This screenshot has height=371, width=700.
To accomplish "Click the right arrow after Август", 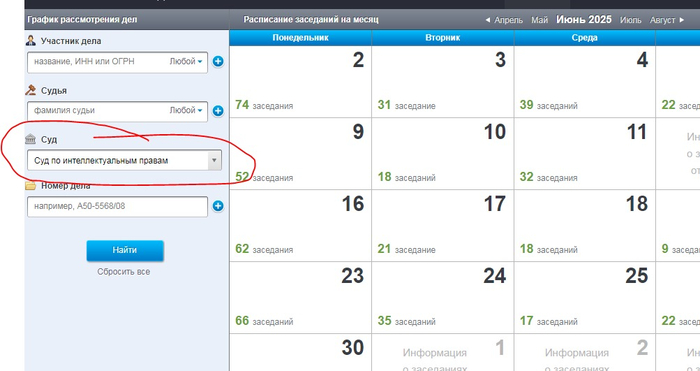I will tap(681, 20).
